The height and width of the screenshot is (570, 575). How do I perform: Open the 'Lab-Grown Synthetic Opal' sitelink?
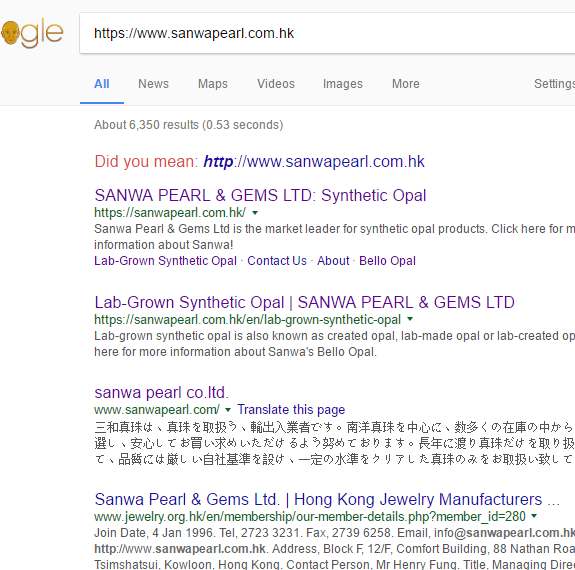pyautogui.click(x=165, y=260)
